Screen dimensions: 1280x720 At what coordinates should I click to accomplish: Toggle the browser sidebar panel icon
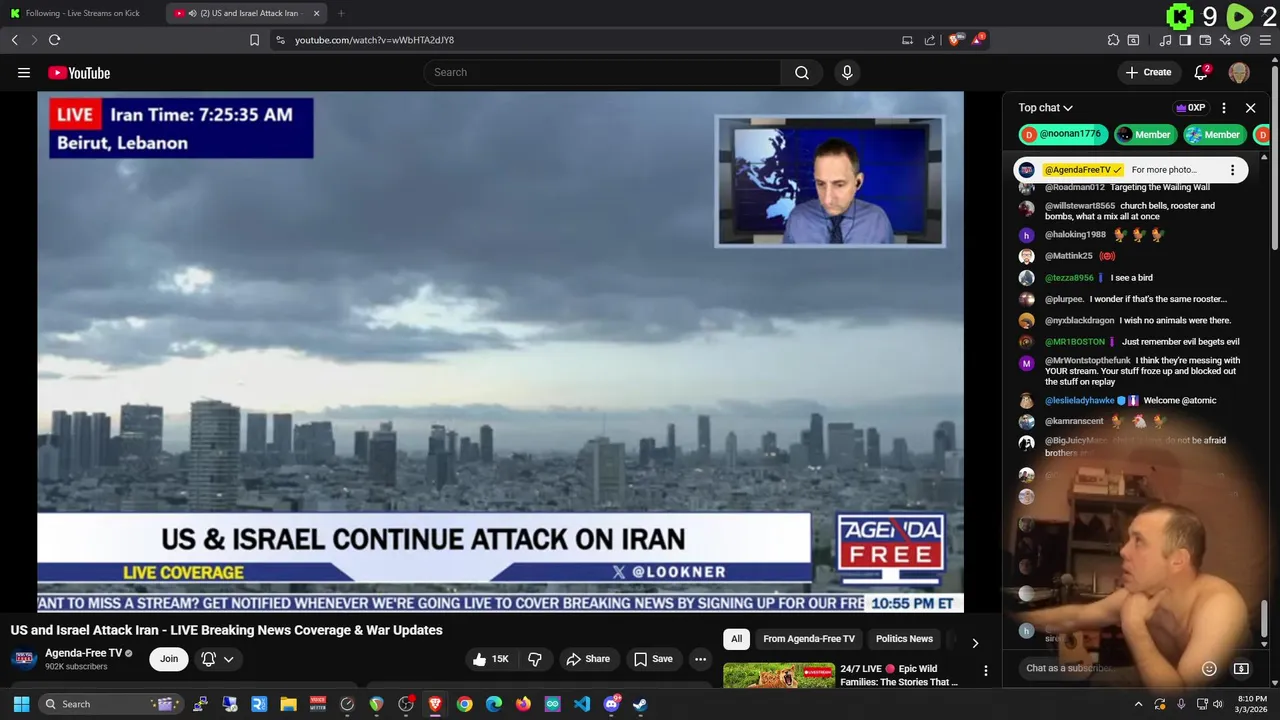tap(1185, 40)
